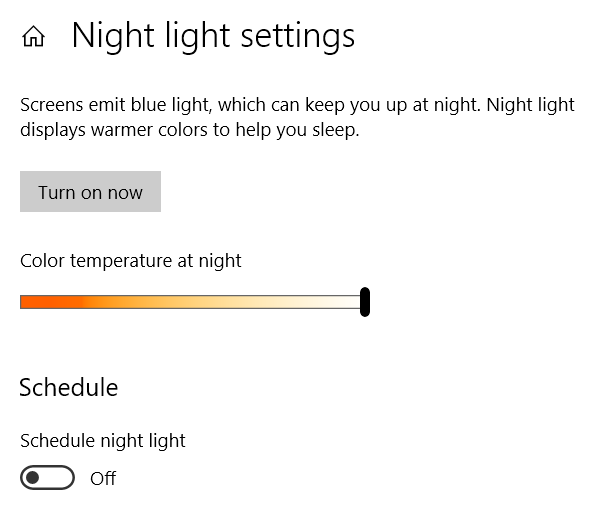Select the Night light settings page title

[213, 37]
